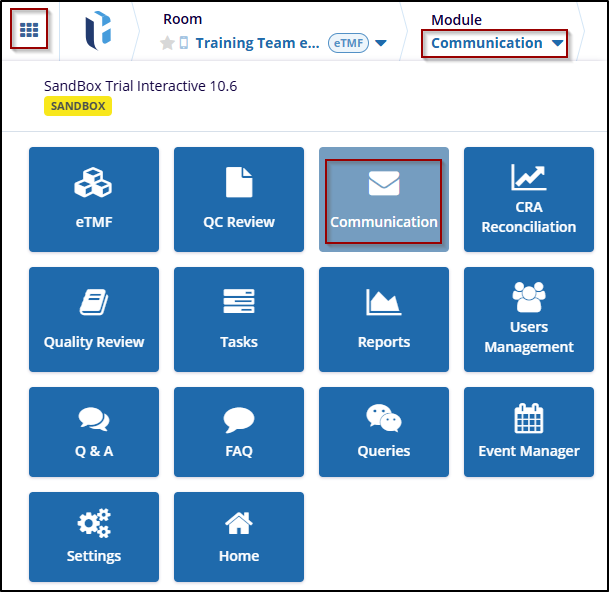Image resolution: width=609 pixels, height=592 pixels.
Task: Open the CRA Reconciliation tile
Action: tap(529, 199)
